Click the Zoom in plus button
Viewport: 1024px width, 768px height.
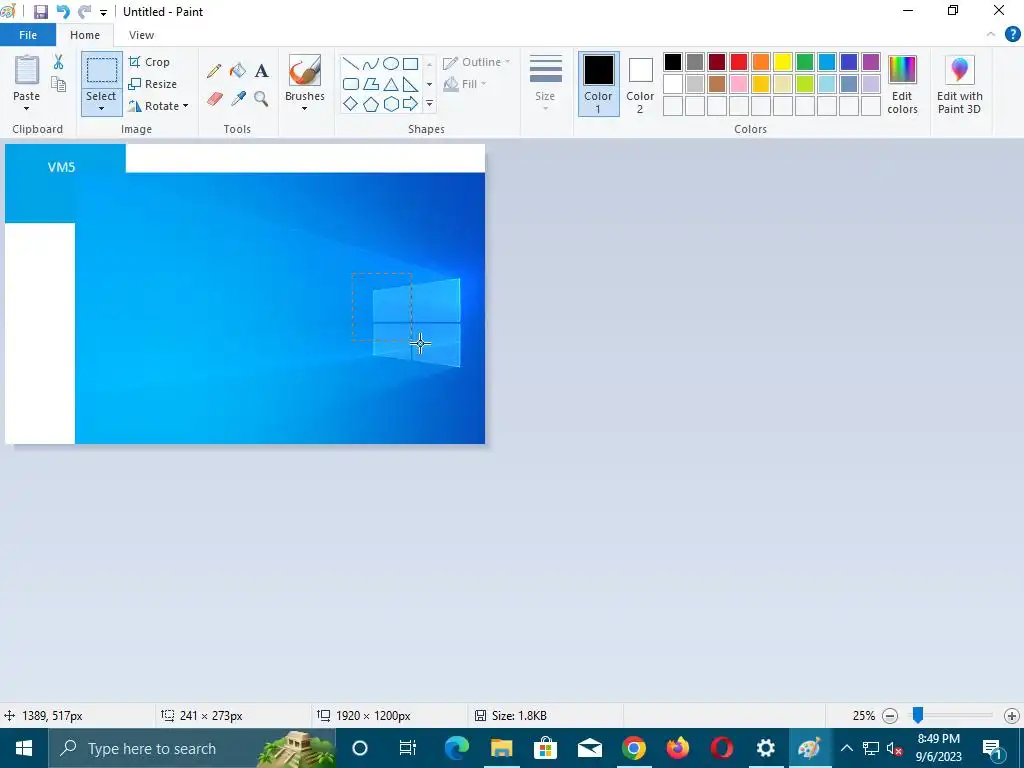coord(1012,716)
